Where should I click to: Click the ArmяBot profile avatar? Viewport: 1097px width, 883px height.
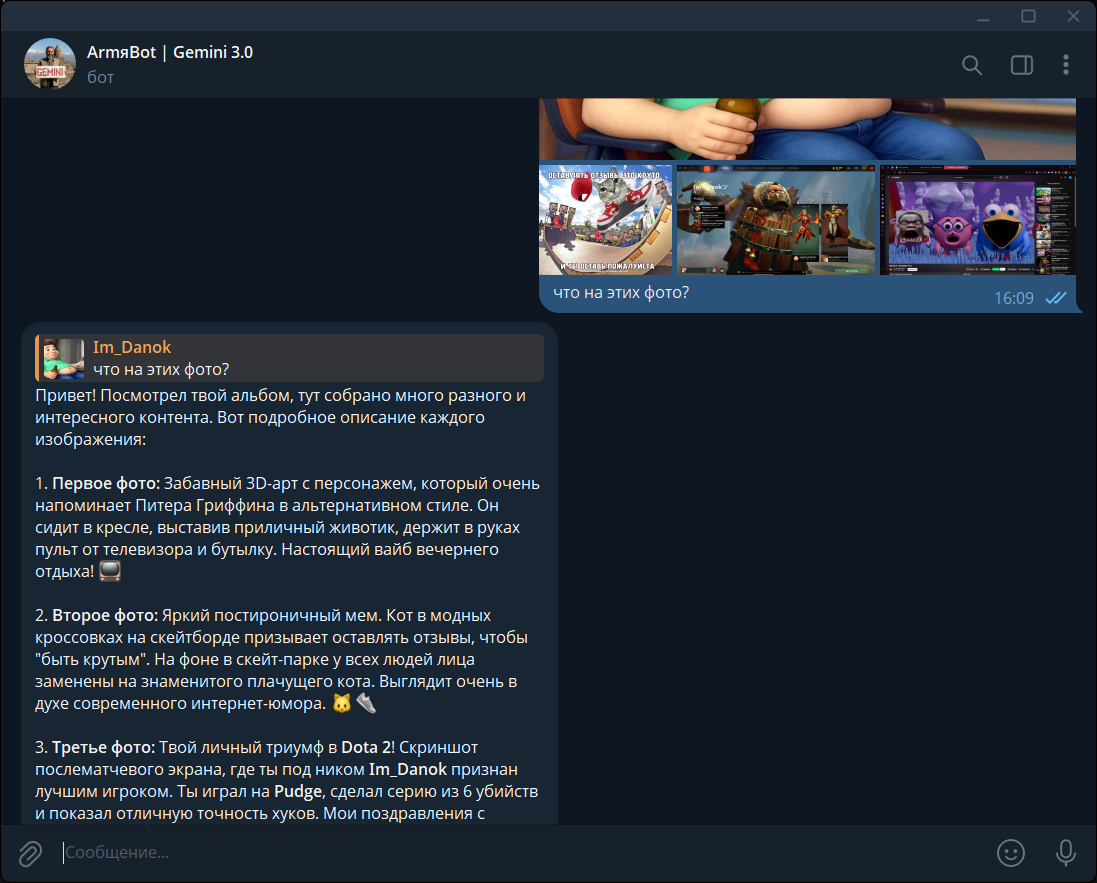pos(50,64)
